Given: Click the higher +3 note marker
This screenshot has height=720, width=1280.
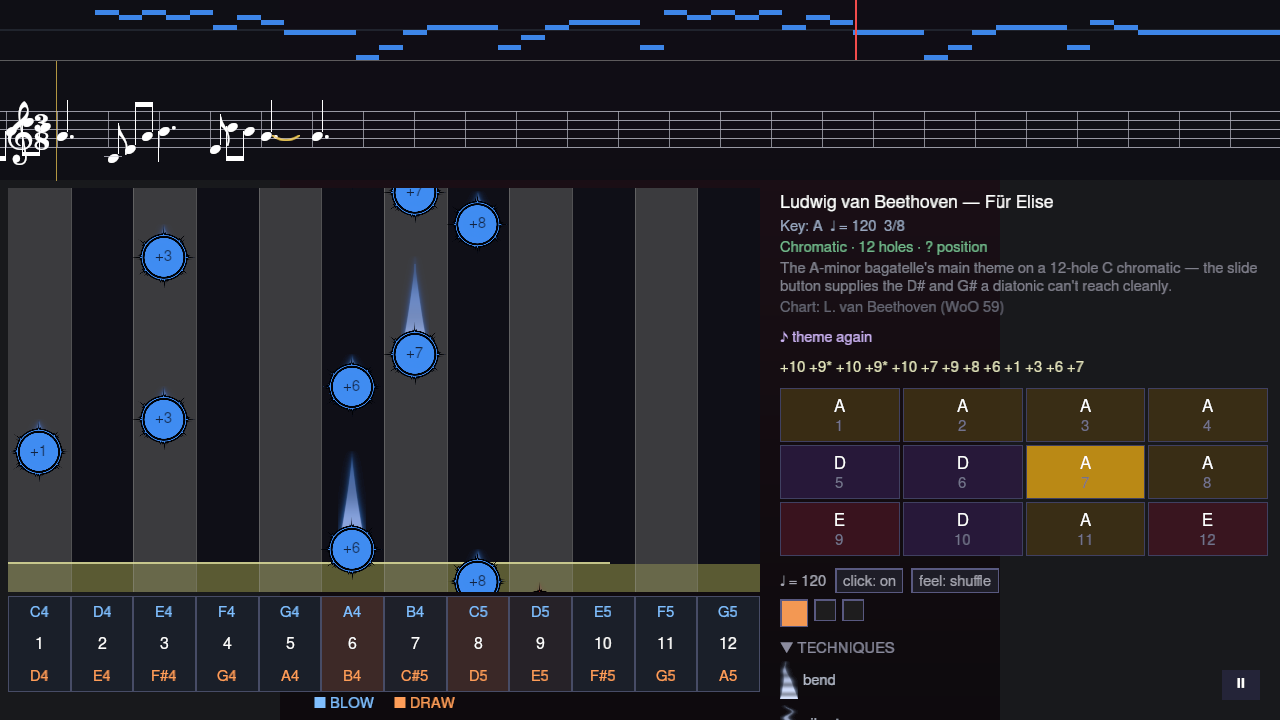Looking at the screenshot, I should point(164,257).
